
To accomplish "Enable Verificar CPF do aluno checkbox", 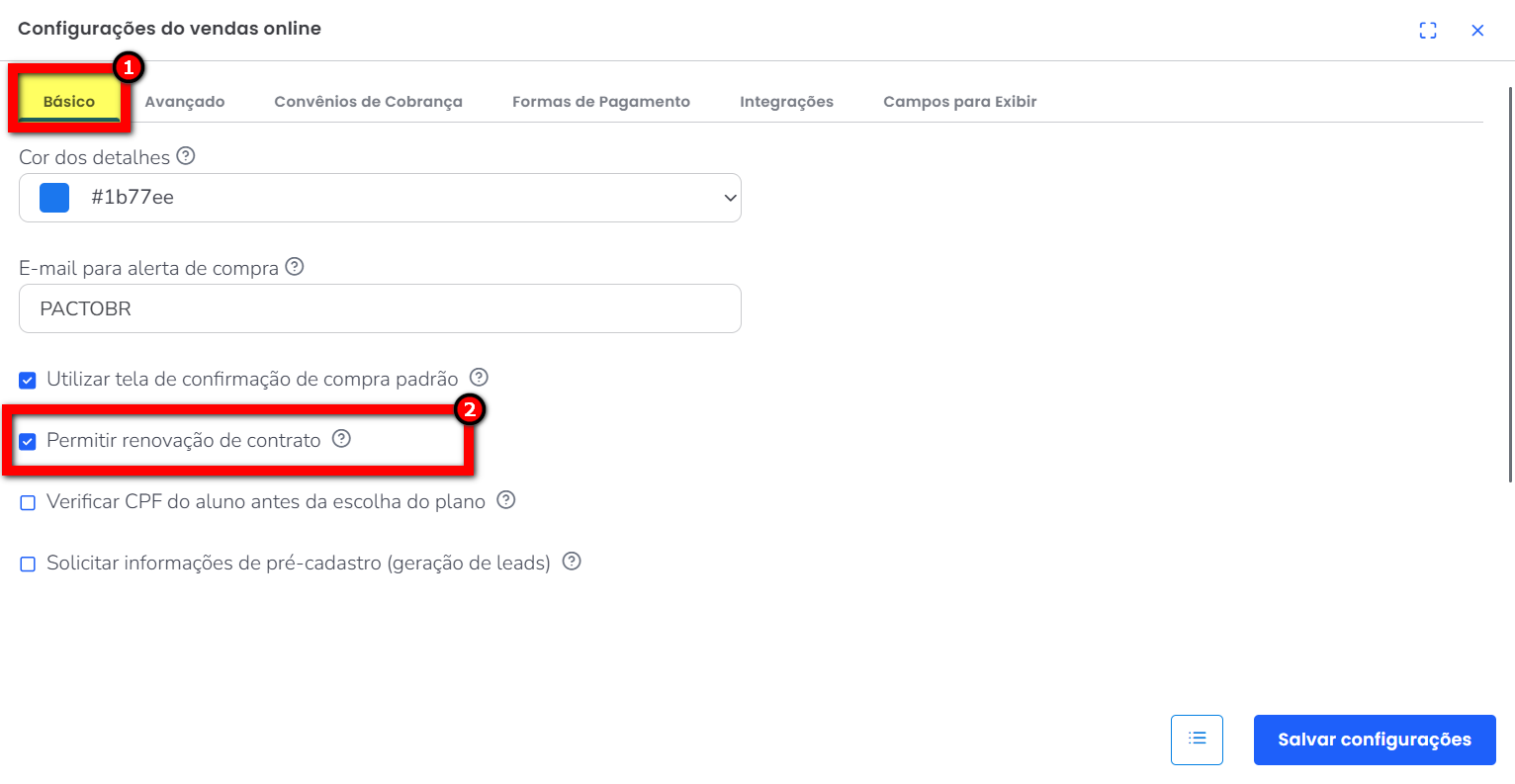I will pyautogui.click(x=28, y=503).
